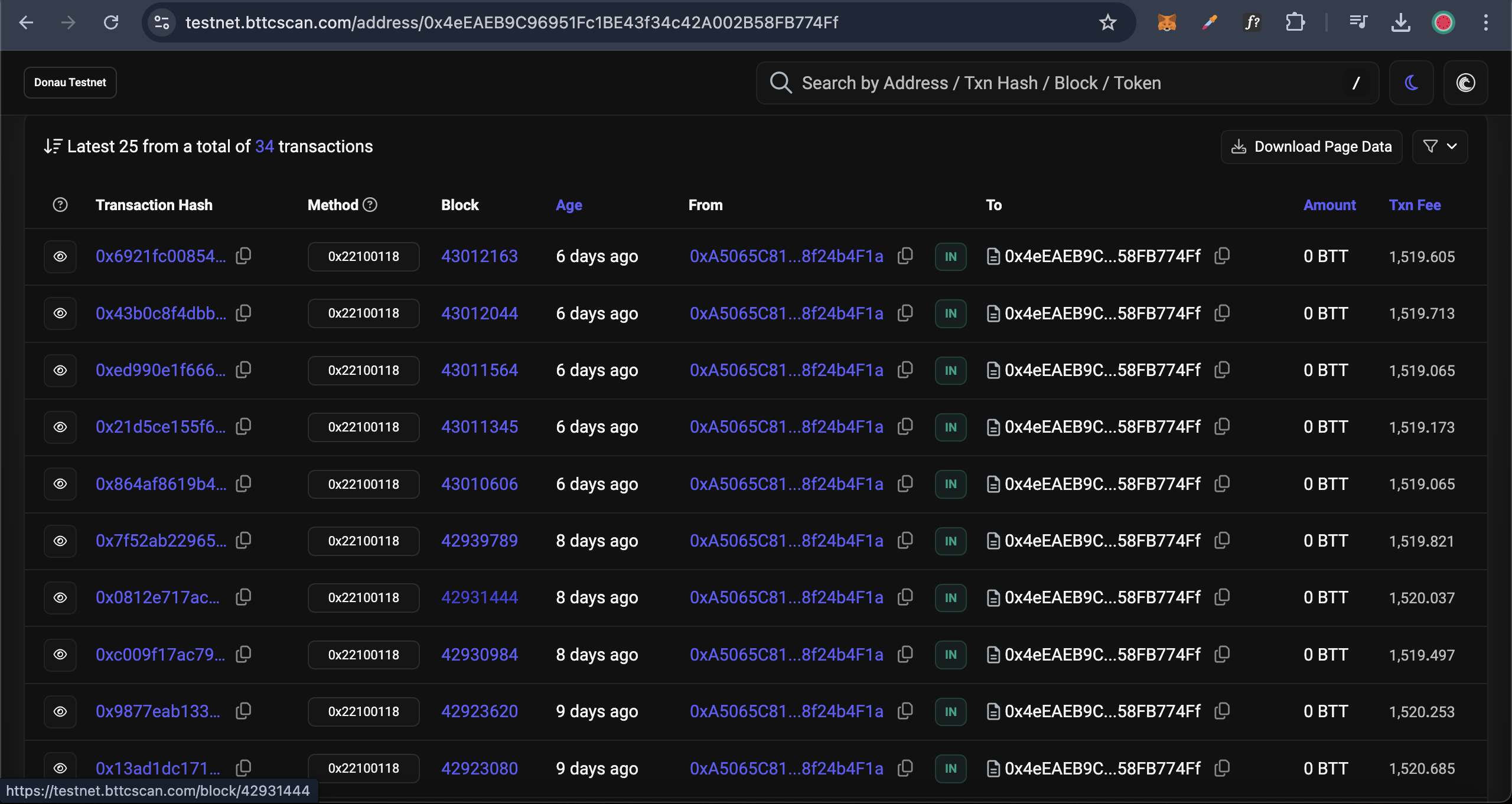The image size is (1512, 804).
Task: Toggle the eye preview for 0x0812e717ac
Action: tap(60, 597)
